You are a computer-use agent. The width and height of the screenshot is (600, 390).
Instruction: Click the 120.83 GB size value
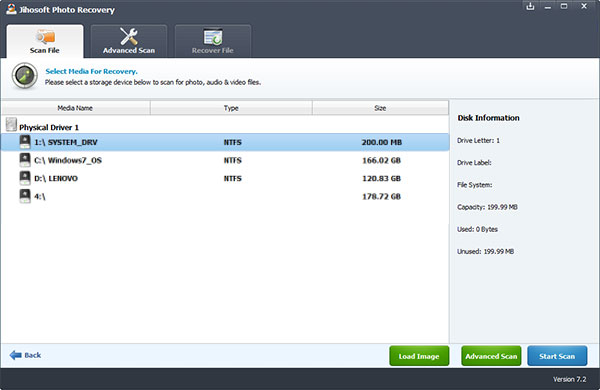(382, 178)
